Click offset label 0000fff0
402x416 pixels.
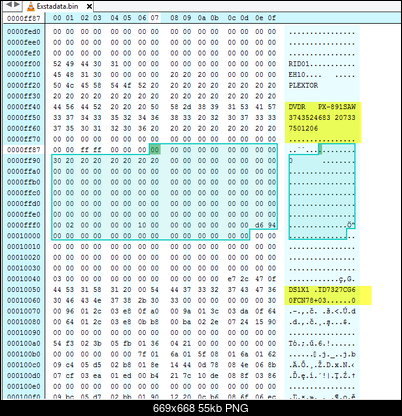click(x=24, y=225)
